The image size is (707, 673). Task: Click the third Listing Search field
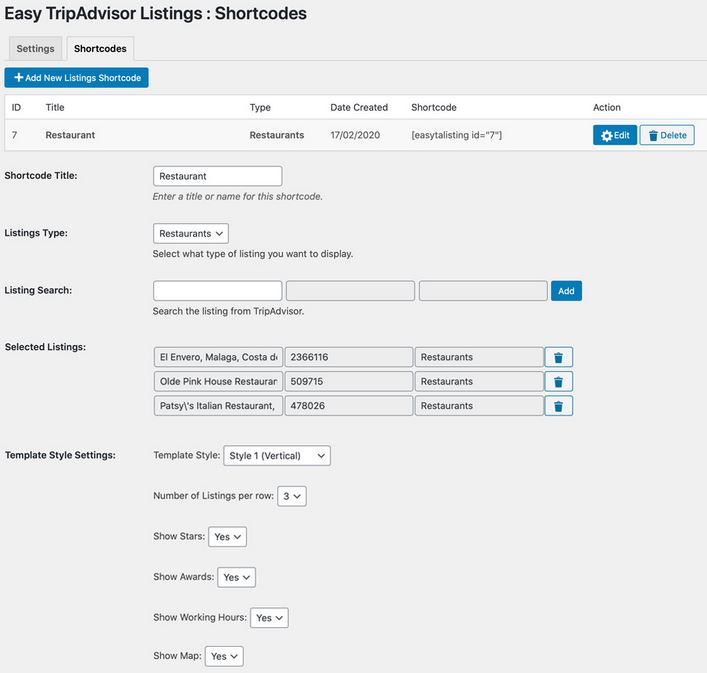483,291
